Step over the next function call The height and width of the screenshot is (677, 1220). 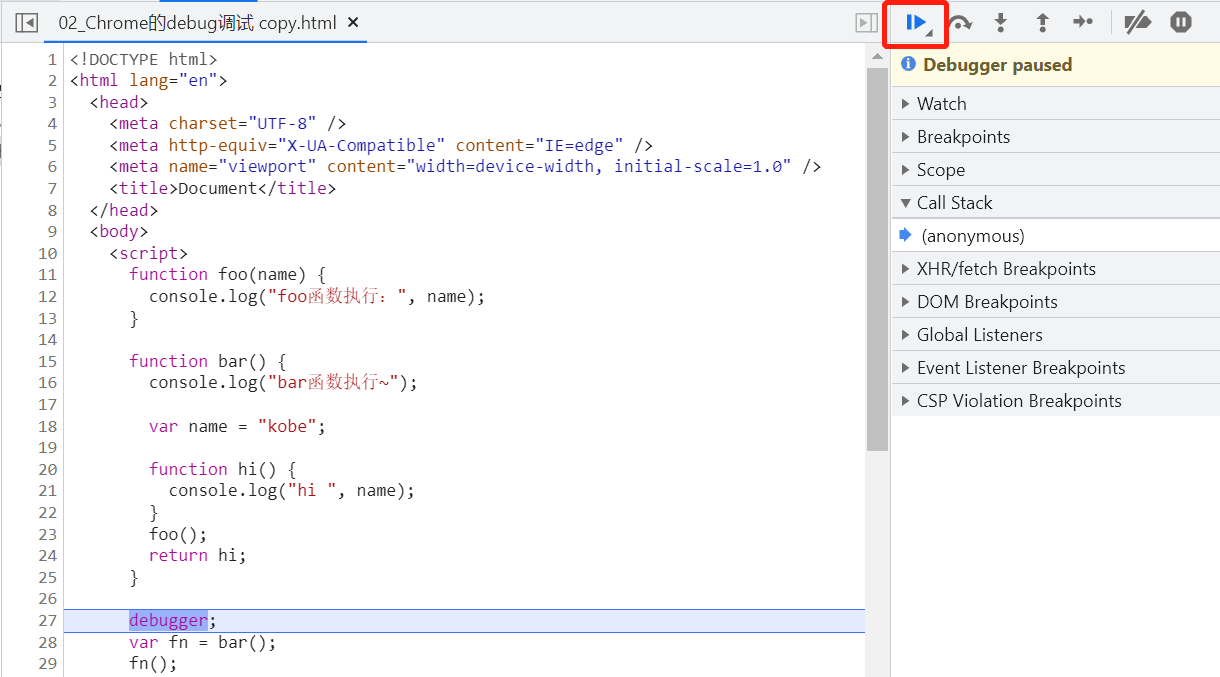(960, 23)
